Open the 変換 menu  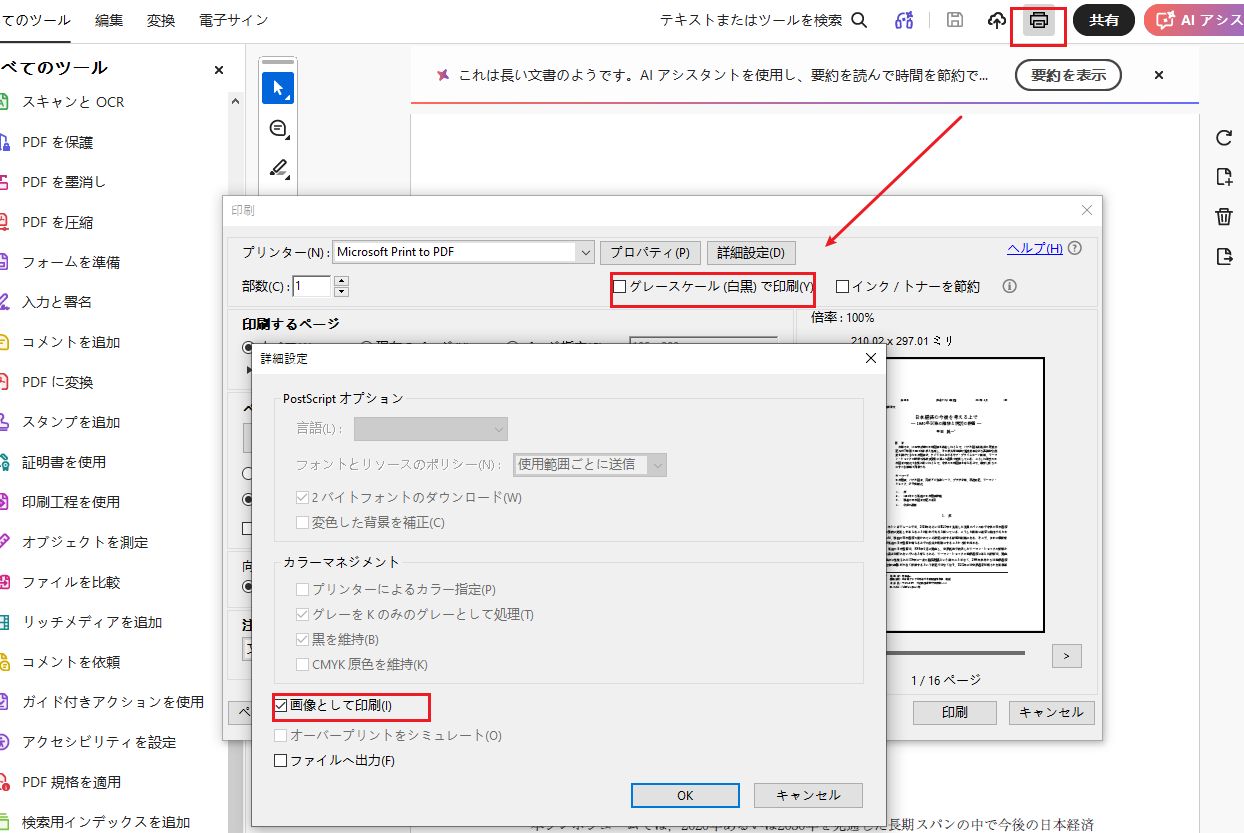[x=161, y=20]
